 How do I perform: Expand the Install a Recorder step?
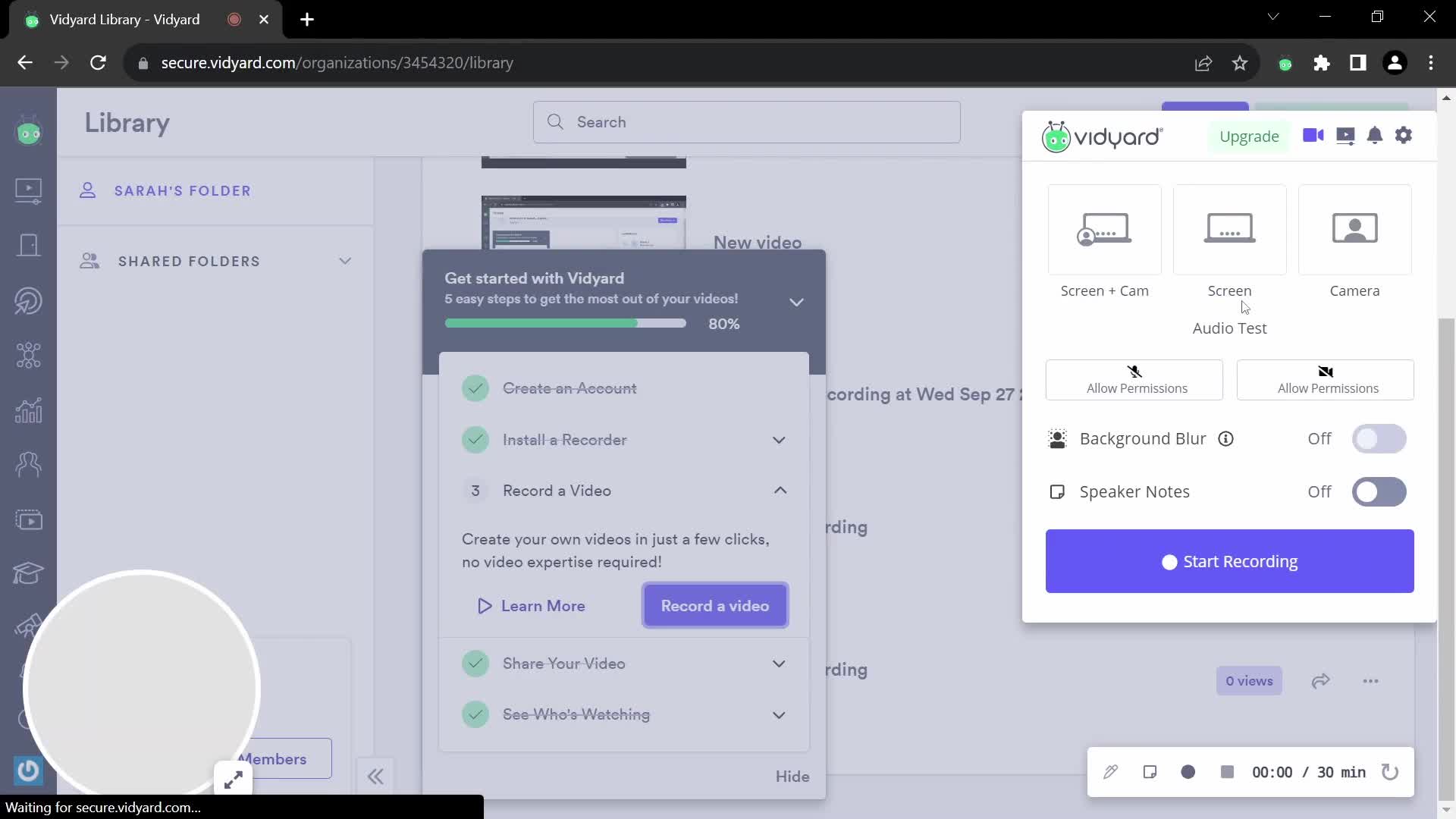pos(779,440)
